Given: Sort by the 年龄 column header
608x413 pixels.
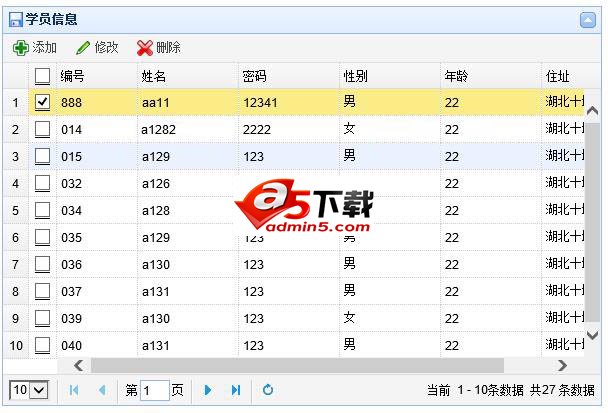Looking at the screenshot, I should tap(491, 76).
